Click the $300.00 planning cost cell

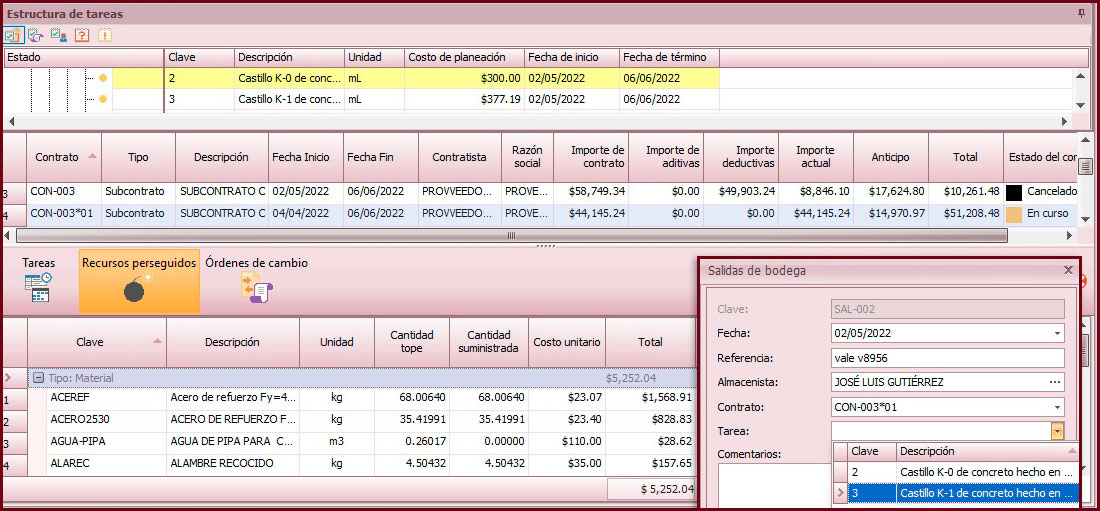[464, 78]
